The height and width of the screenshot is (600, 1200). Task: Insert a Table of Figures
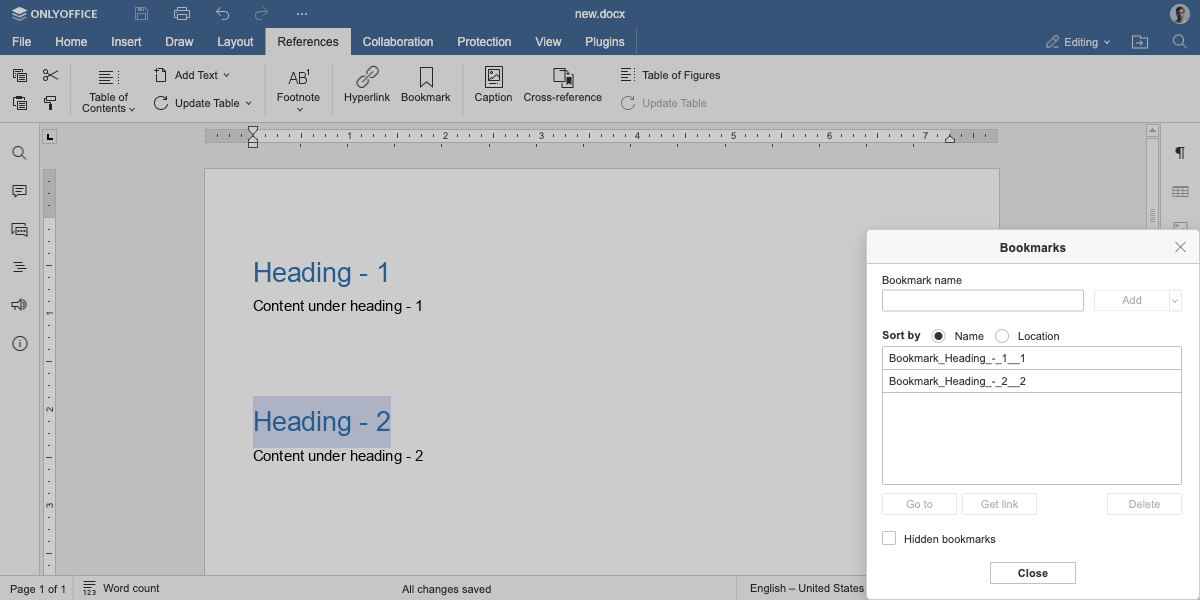coord(670,75)
